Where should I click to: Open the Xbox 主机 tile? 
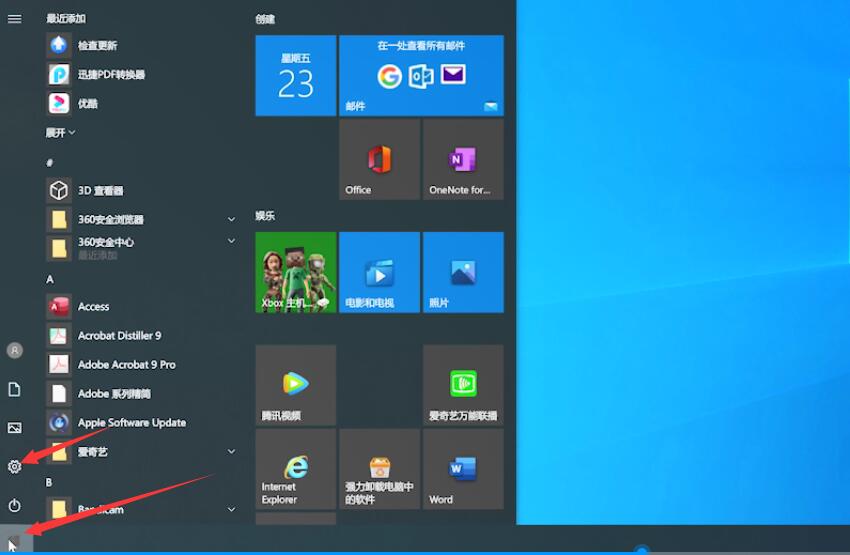(296, 272)
